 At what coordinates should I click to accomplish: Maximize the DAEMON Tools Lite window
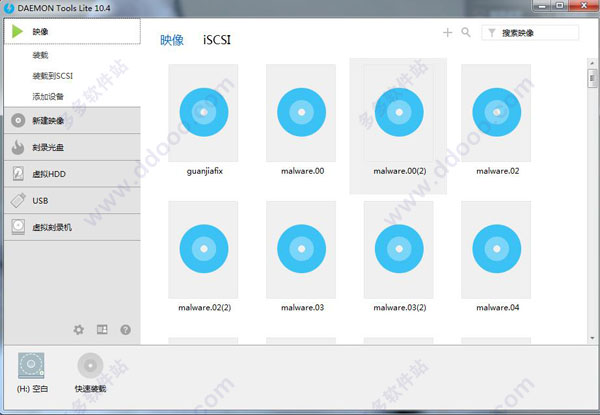[559, 5]
